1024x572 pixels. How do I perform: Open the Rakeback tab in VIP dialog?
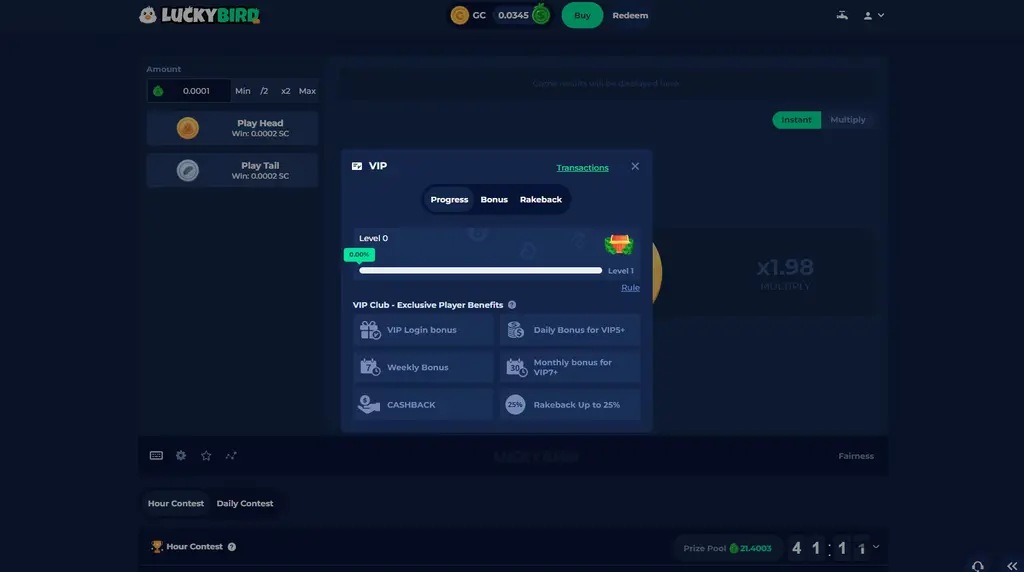tap(541, 200)
